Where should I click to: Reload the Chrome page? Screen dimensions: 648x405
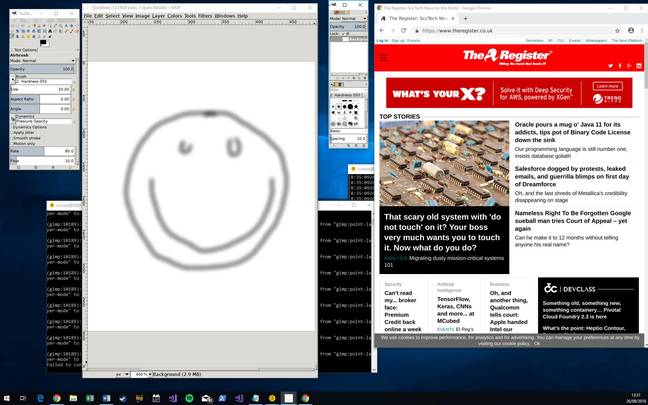tap(403, 30)
